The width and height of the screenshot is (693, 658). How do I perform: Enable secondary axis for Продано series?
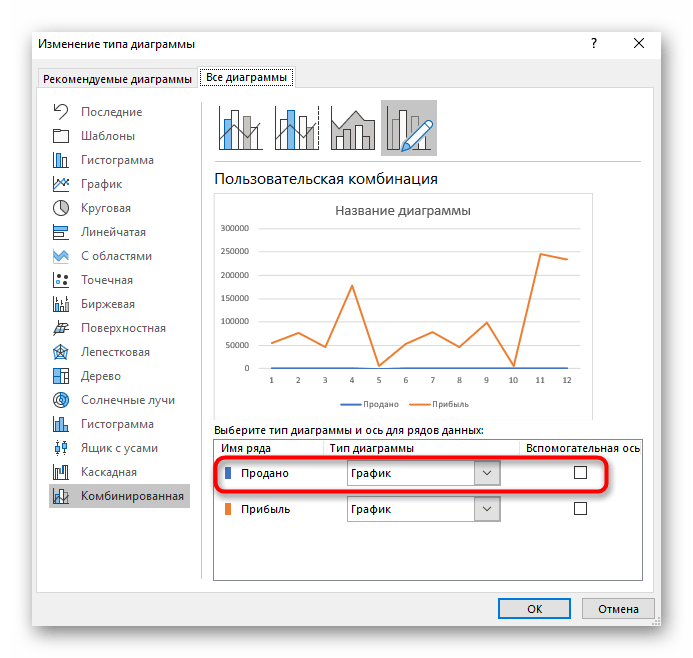(x=580, y=472)
